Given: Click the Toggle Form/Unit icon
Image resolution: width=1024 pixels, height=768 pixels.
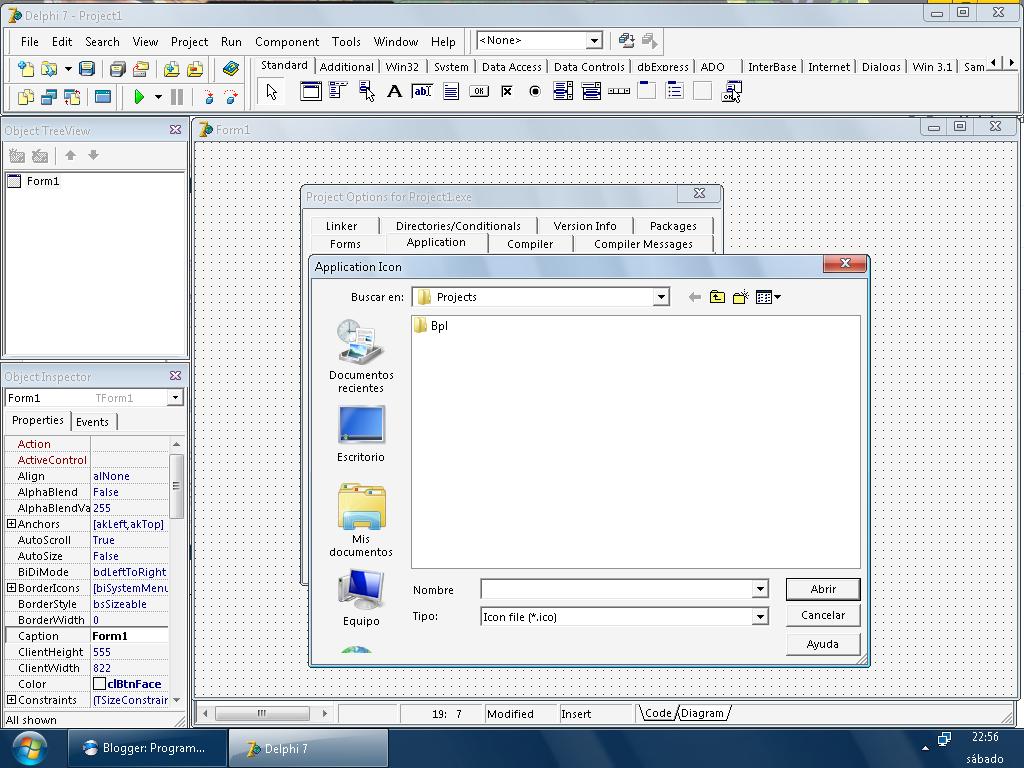Looking at the screenshot, I should 72,97.
